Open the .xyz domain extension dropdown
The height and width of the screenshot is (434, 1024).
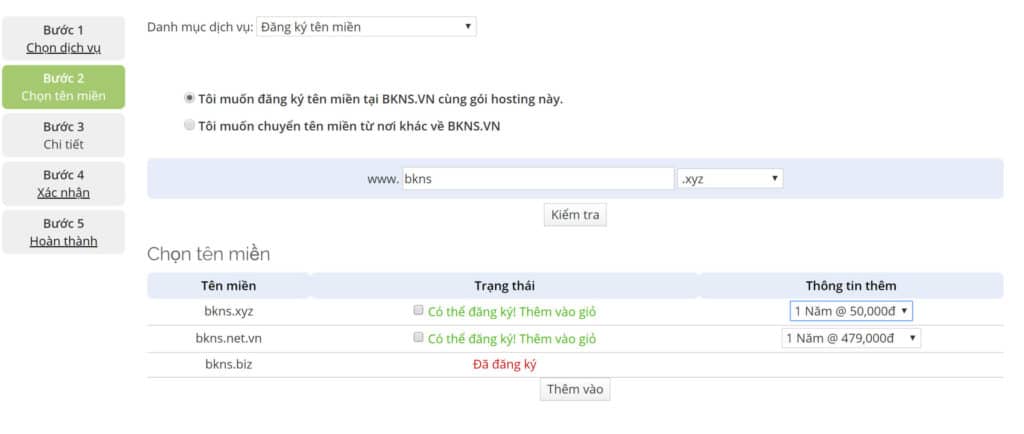tap(730, 179)
